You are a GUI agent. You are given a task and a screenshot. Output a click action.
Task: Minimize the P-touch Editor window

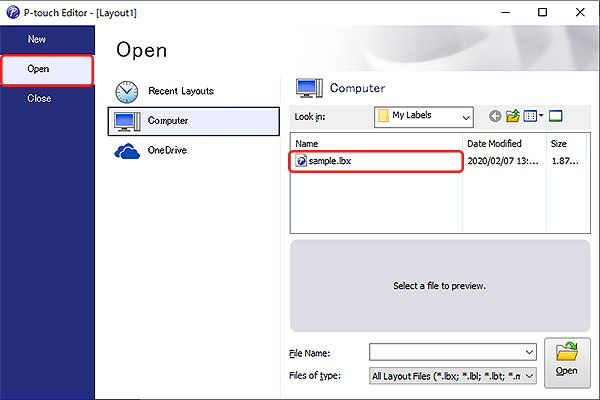click(505, 12)
